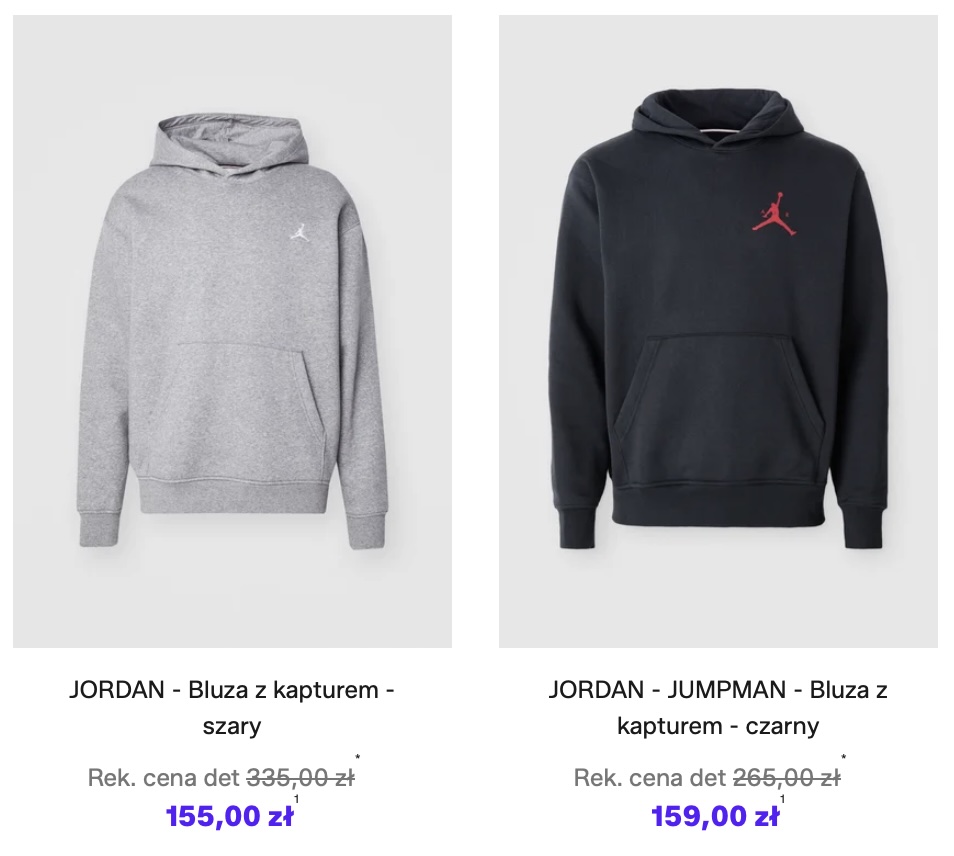Click the crossed-out 335,00 zł price
Viewport: 954px width, 856px height.
[x=300, y=778]
